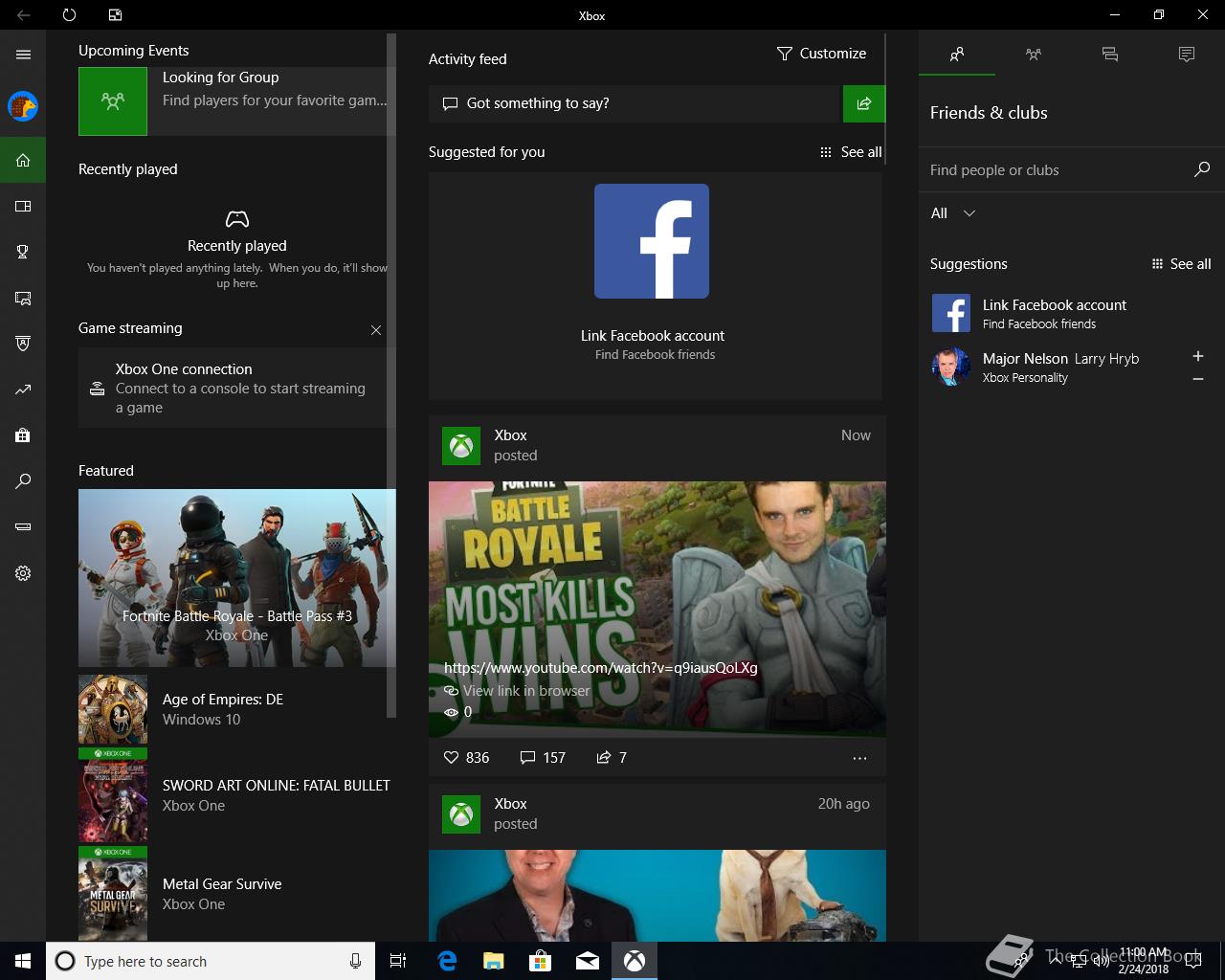Open Looking for Group green tile
Viewport: 1225px width, 980px height.
(x=113, y=100)
